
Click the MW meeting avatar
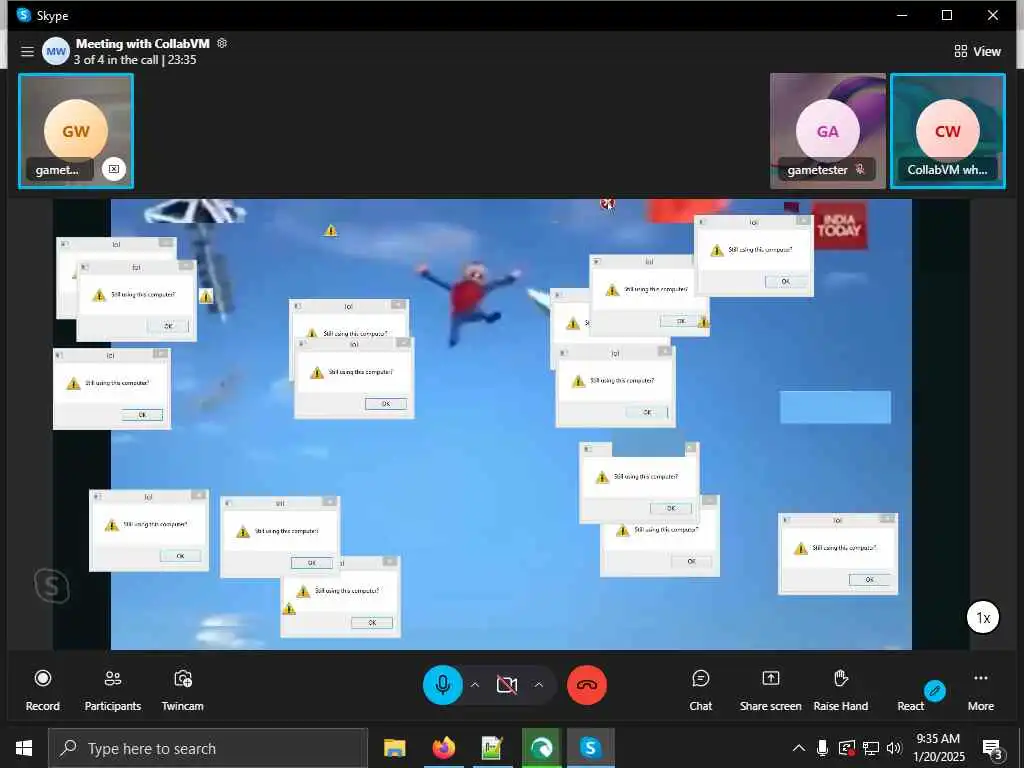56,51
